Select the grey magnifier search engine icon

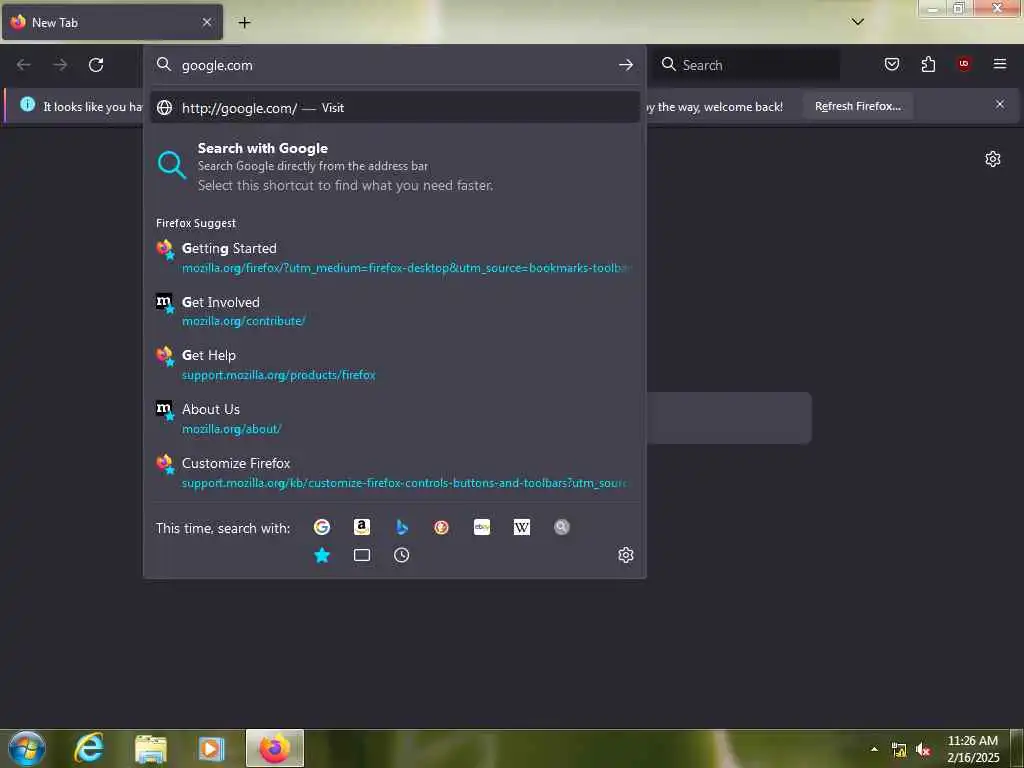coord(562,527)
